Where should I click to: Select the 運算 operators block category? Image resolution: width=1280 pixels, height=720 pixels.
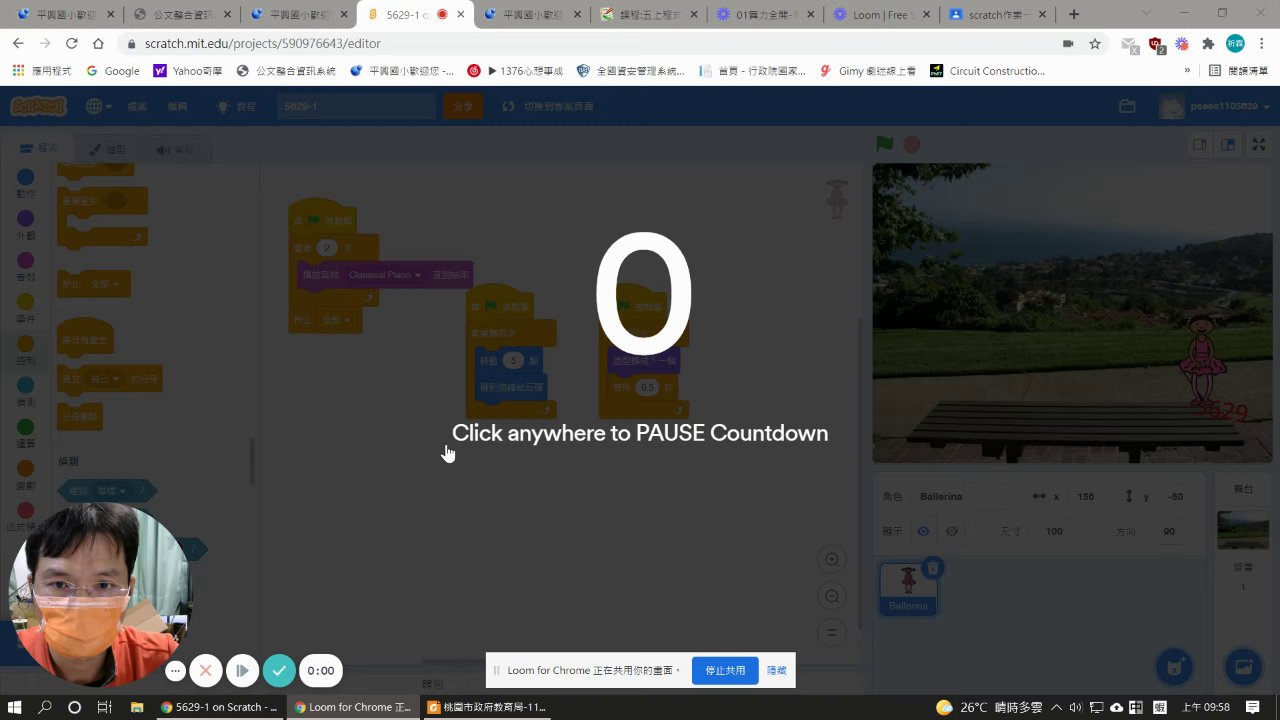click(25, 433)
